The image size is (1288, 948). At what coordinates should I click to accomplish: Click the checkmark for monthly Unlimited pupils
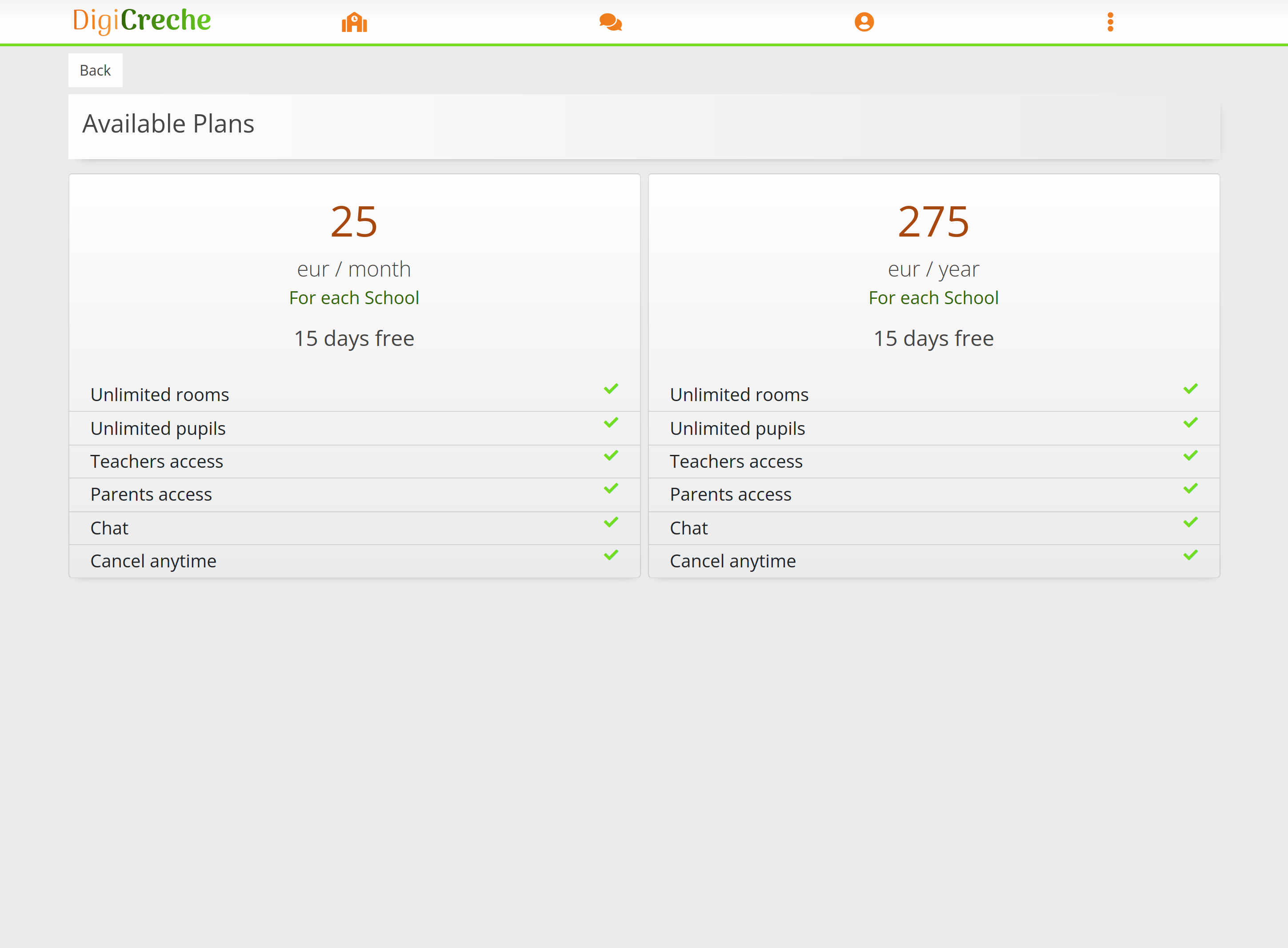(x=611, y=422)
